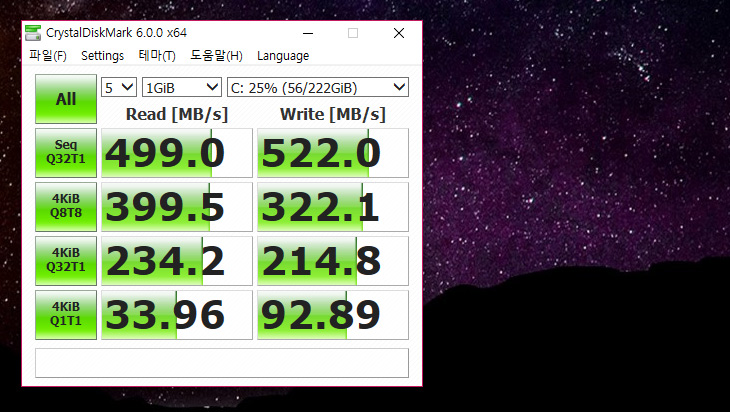Screen dimensions: 730x412
Task: Select the 4KiB Q32T1 read result 234.2
Action: tap(177, 261)
